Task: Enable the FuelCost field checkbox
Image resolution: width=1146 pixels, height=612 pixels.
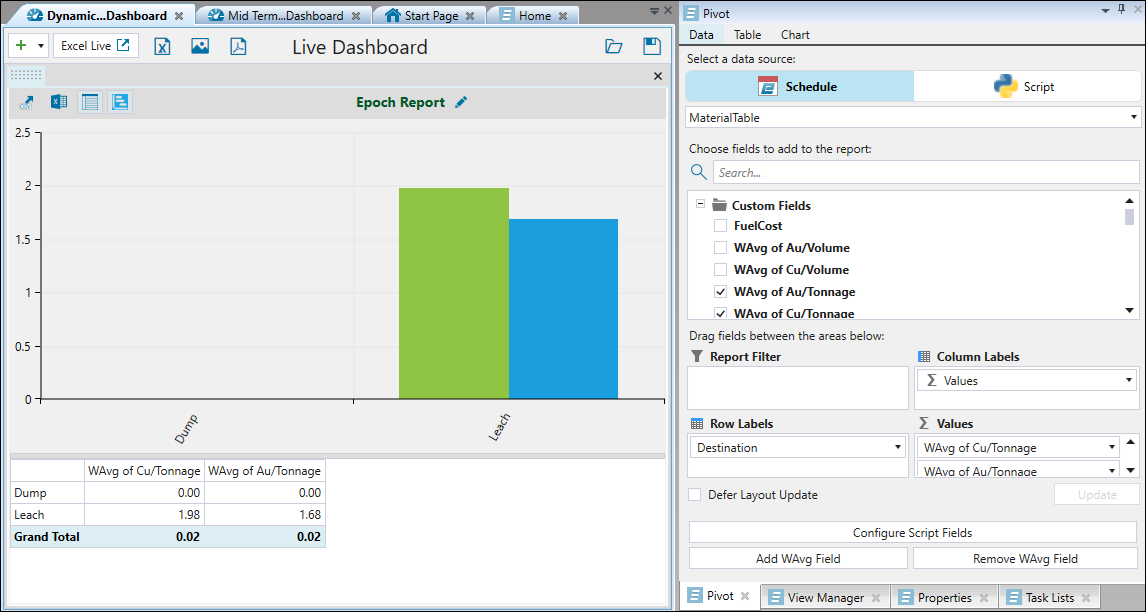Action: (x=720, y=226)
